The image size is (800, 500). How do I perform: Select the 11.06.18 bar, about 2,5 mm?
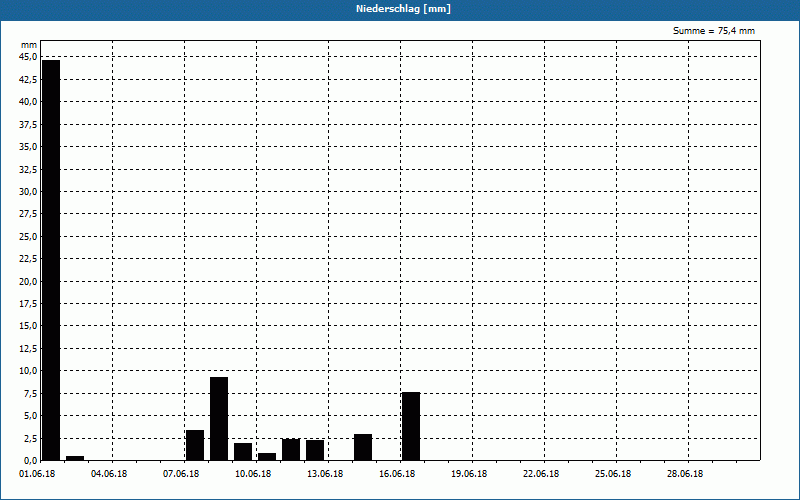pos(291,449)
